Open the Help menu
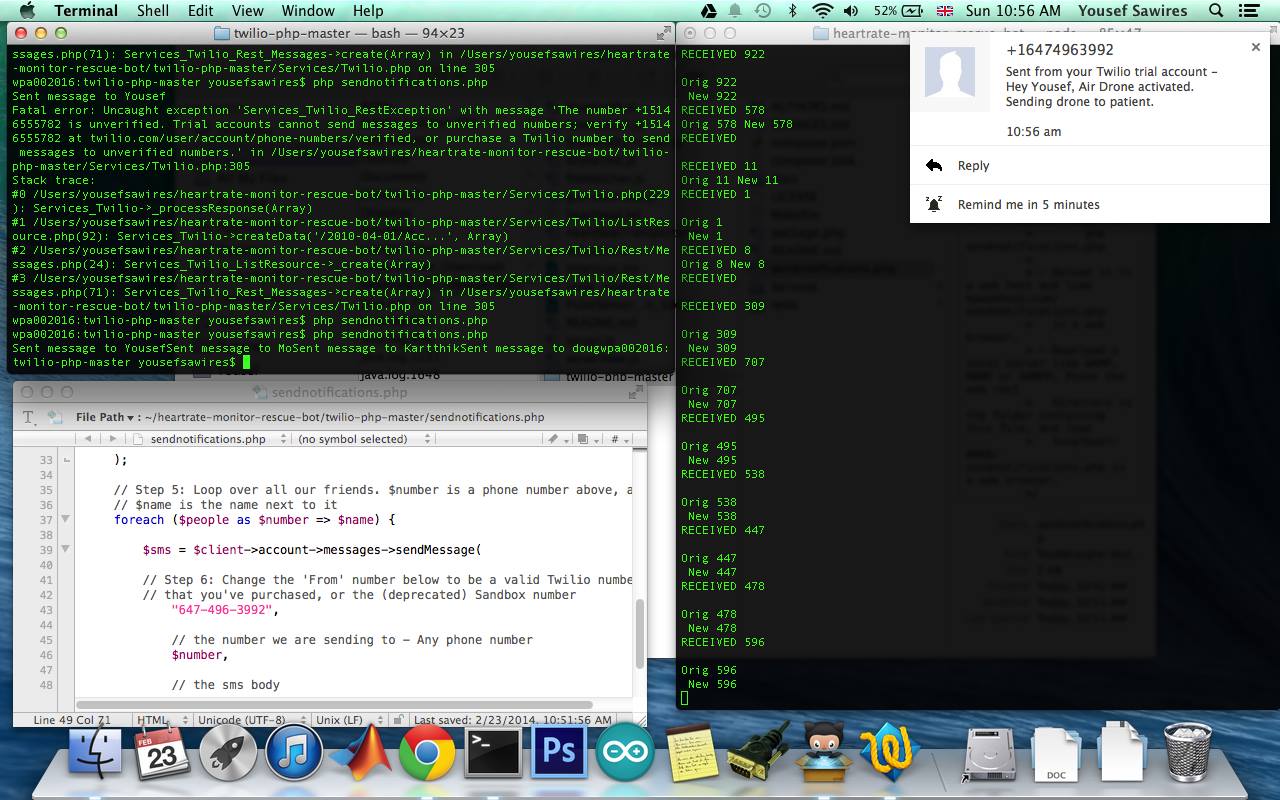Image resolution: width=1280 pixels, height=800 pixels. [368, 11]
